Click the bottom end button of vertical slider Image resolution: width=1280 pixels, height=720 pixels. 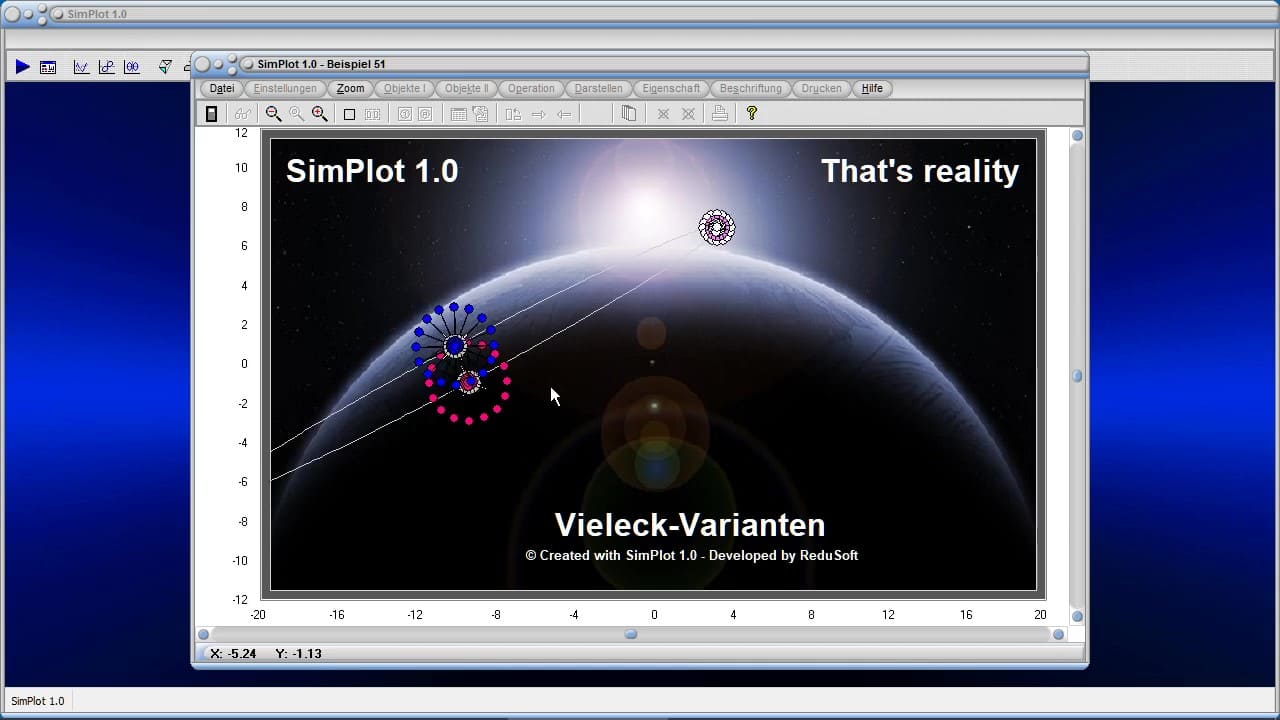pyautogui.click(x=1077, y=616)
